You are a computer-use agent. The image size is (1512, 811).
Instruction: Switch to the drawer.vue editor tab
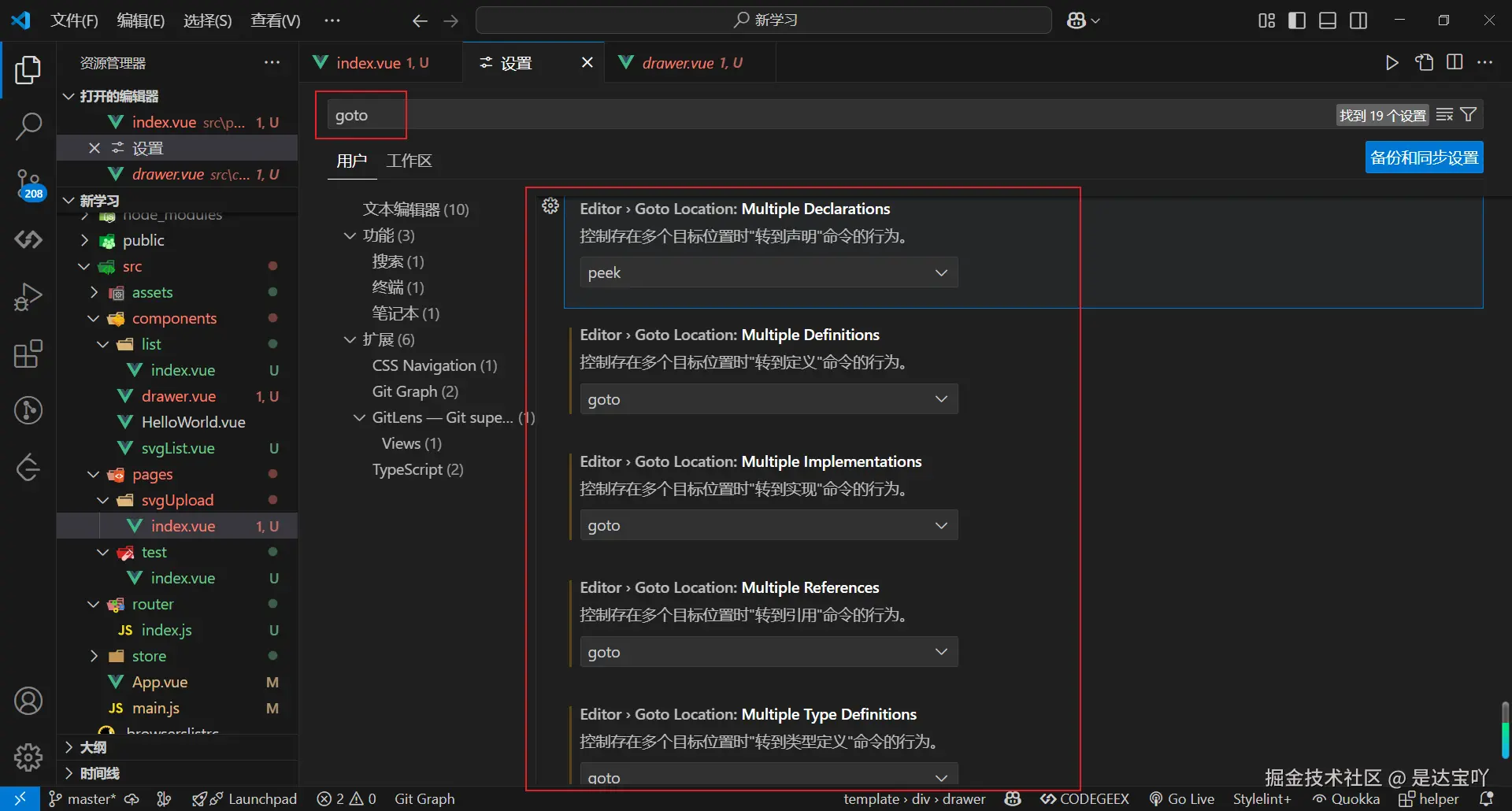[691, 63]
